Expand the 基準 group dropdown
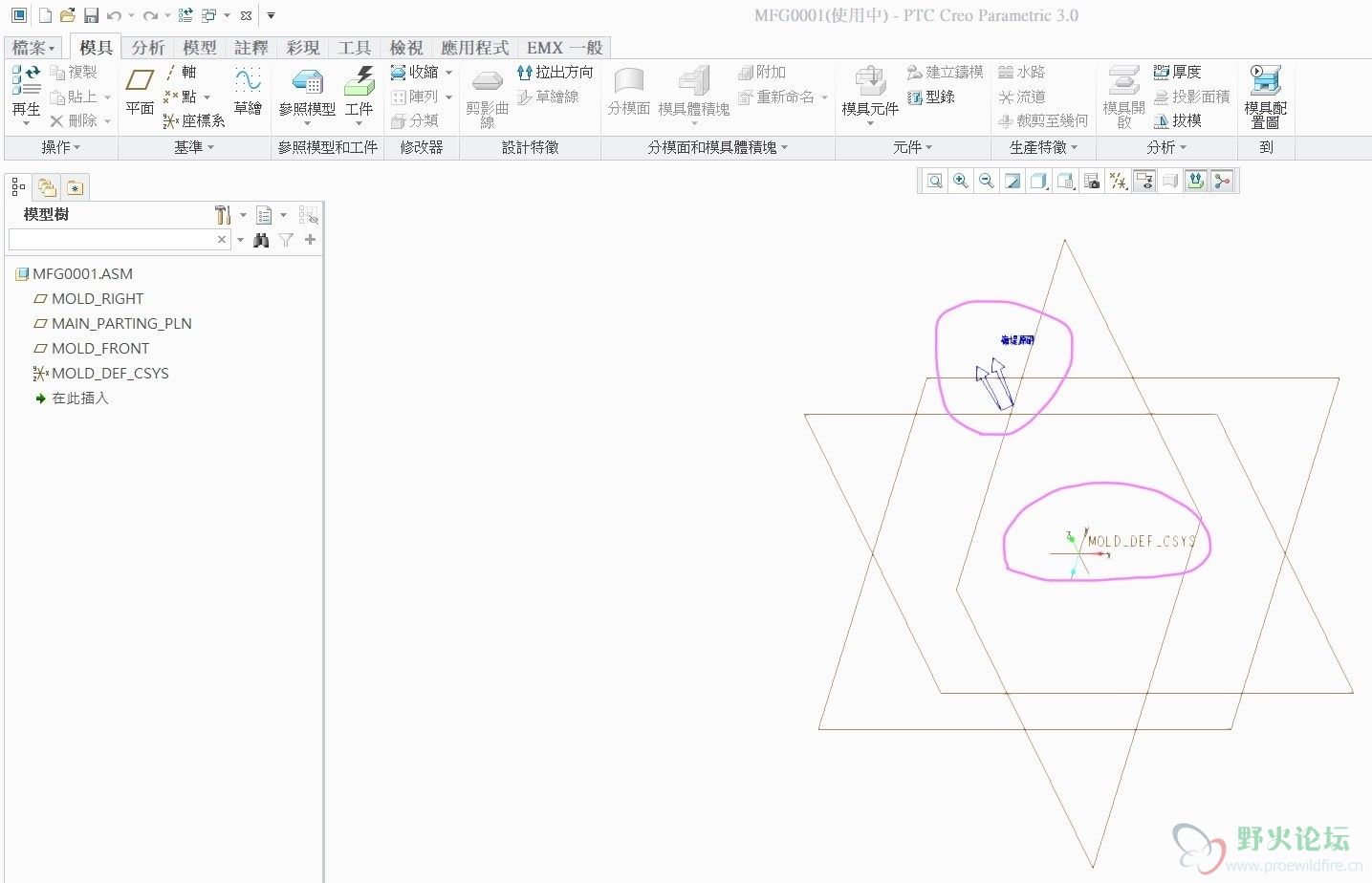1372x883 pixels. pos(194,147)
